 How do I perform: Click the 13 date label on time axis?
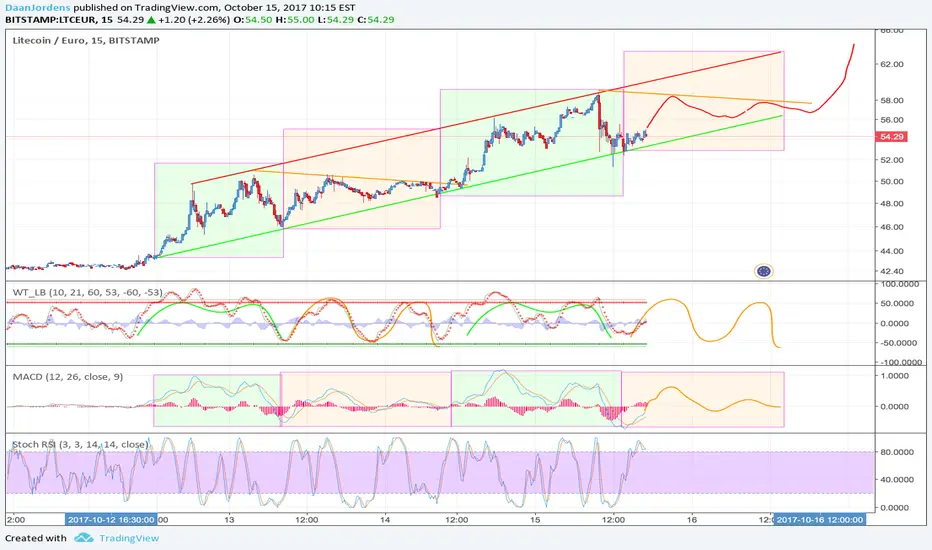pyautogui.click(x=229, y=520)
